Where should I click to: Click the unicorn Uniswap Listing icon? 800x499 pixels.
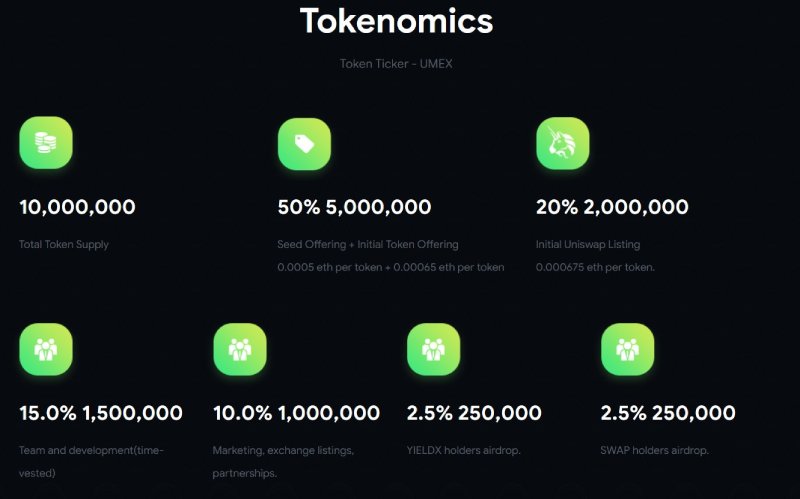pyautogui.click(x=562, y=143)
